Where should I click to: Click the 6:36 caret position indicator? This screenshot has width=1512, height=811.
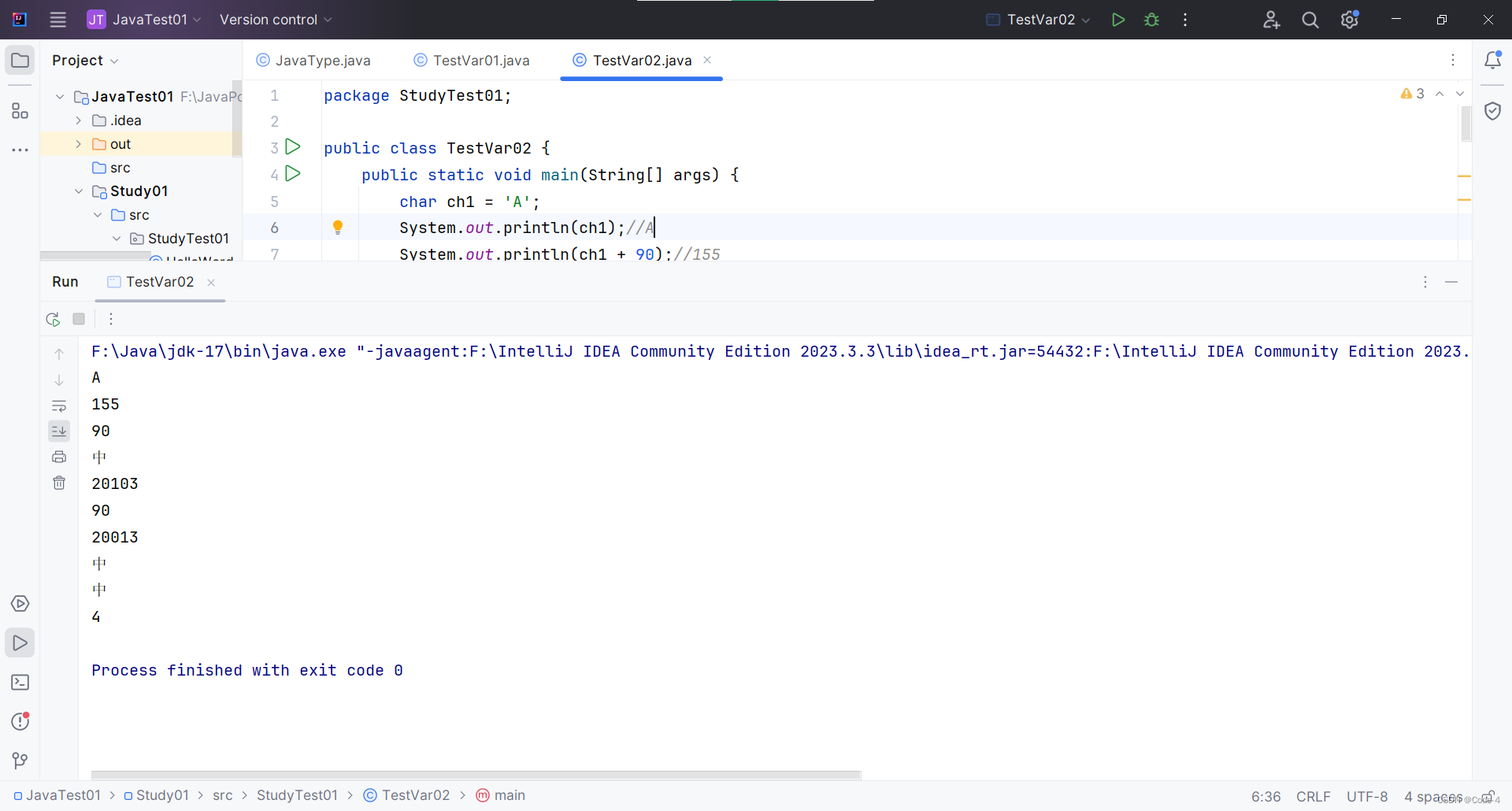[x=1266, y=797]
